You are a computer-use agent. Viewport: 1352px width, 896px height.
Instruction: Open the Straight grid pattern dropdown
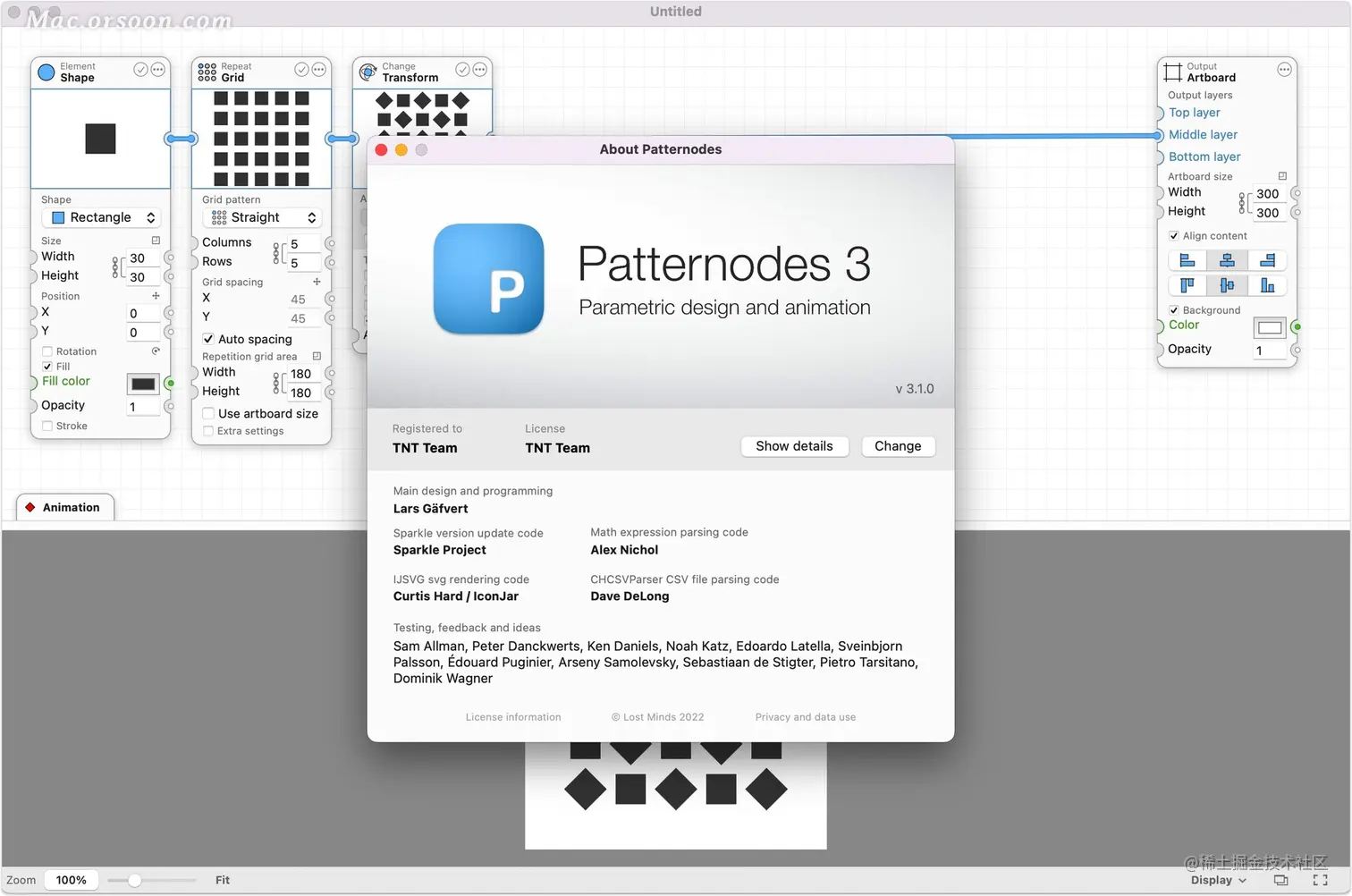[x=262, y=217]
